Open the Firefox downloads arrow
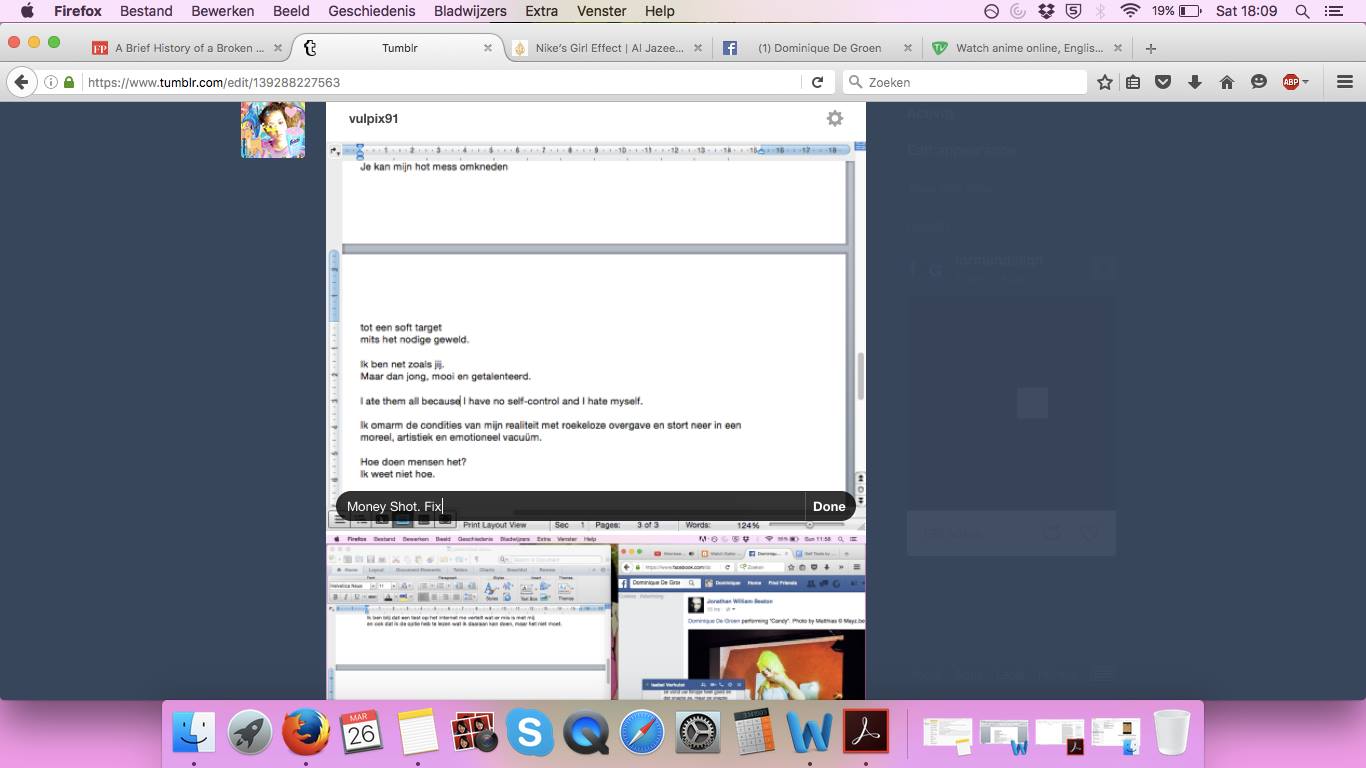 (x=1194, y=83)
